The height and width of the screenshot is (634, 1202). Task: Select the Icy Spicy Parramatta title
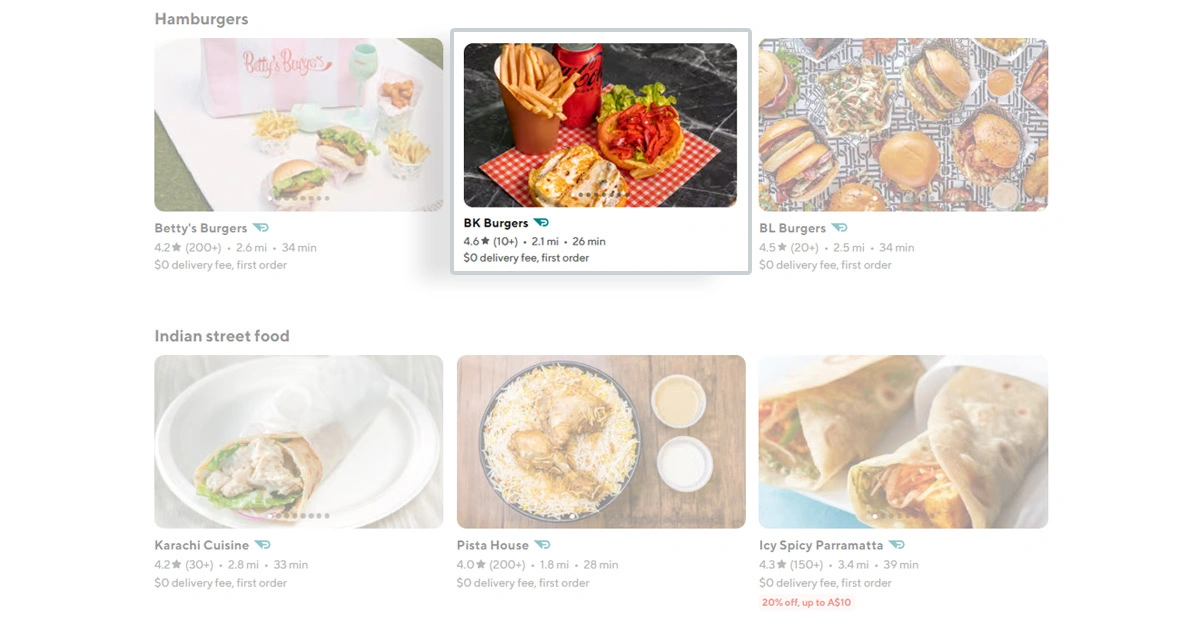(x=821, y=545)
